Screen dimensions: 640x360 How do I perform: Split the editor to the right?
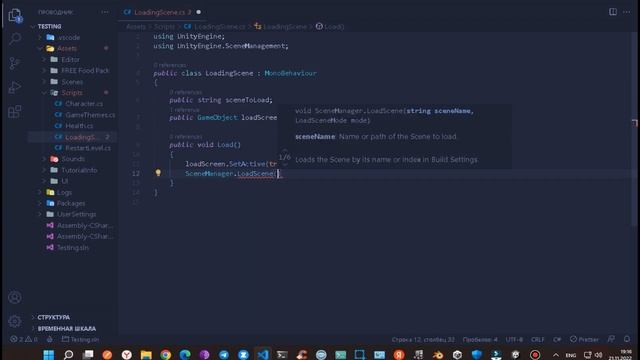coord(613,12)
